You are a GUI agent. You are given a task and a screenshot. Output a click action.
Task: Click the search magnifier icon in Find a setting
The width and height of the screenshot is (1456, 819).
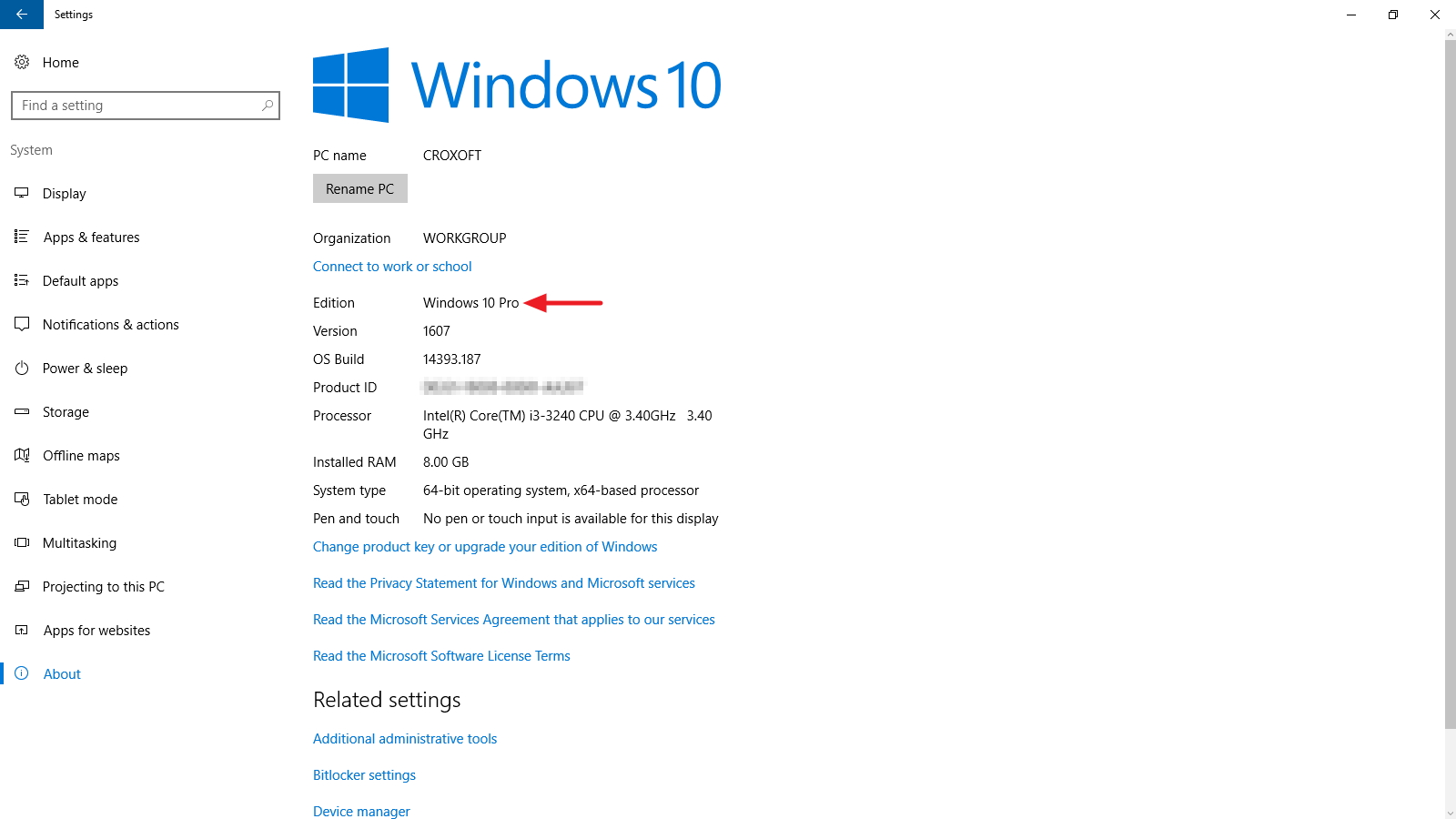click(268, 106)
